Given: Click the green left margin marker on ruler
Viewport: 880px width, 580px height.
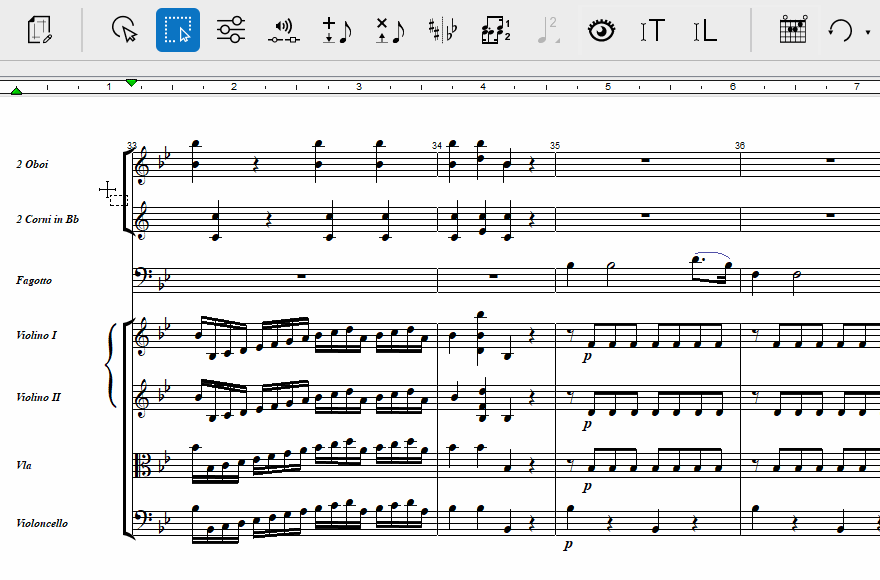Looking at the screenshot, I should coord(16,91).
